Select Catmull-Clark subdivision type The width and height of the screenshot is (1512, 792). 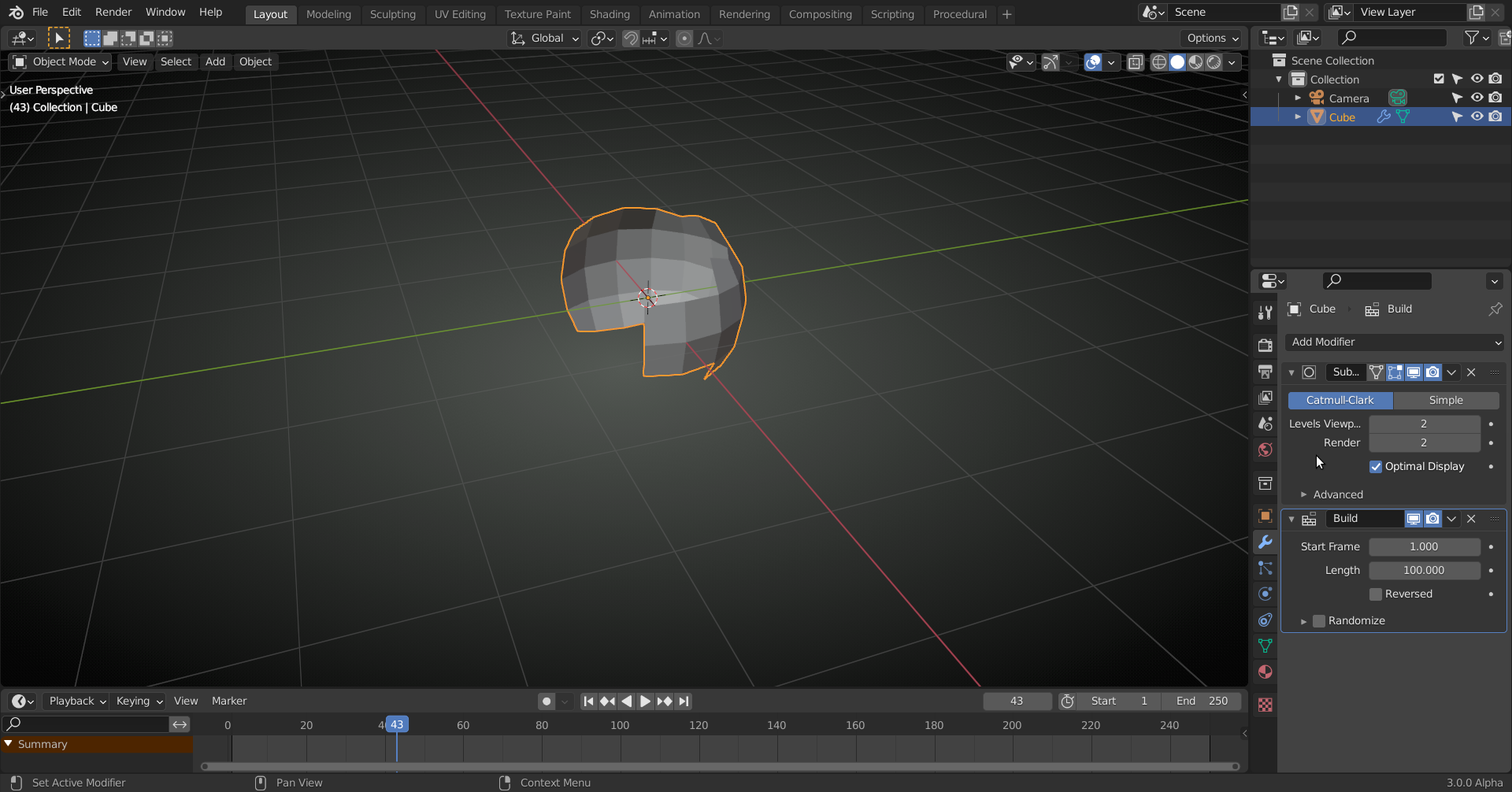click(1340, 401)
